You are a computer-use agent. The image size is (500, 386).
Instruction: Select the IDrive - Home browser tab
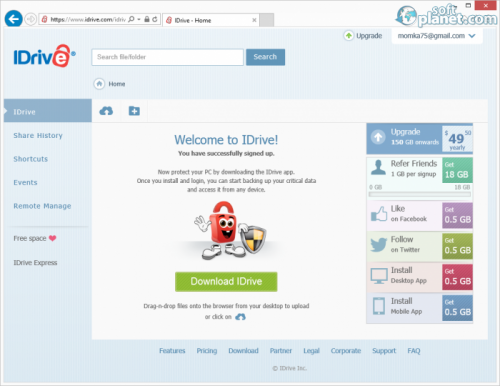click(x=211, y=20)
